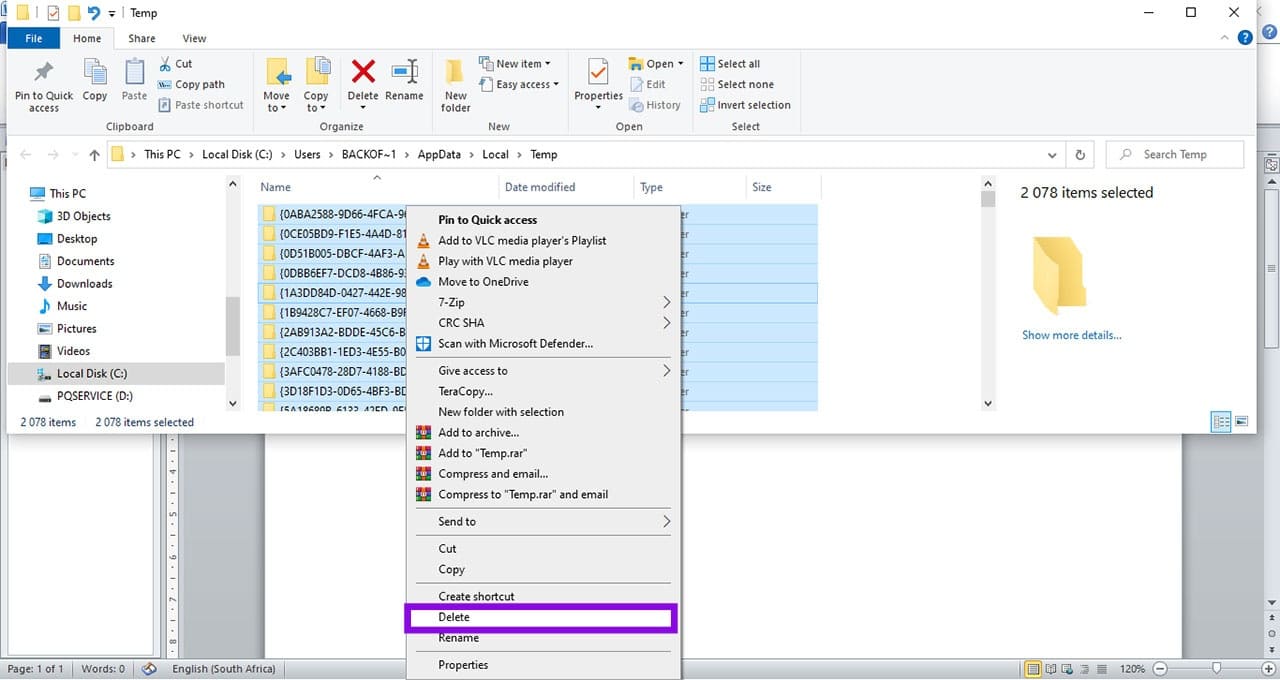
Task: Click the Help question mark icon
Action: tap(1245, 38)
